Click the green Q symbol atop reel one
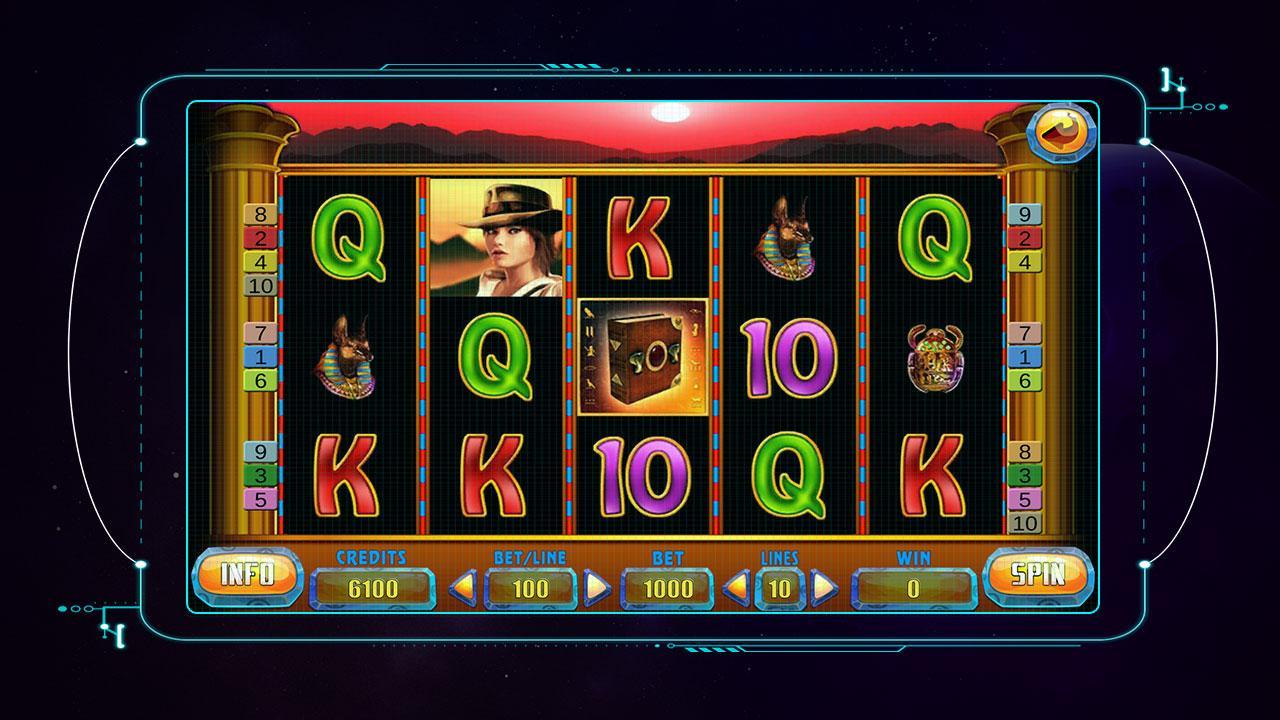The height and width of the screenshot is (720, 1280). (348, 237)
